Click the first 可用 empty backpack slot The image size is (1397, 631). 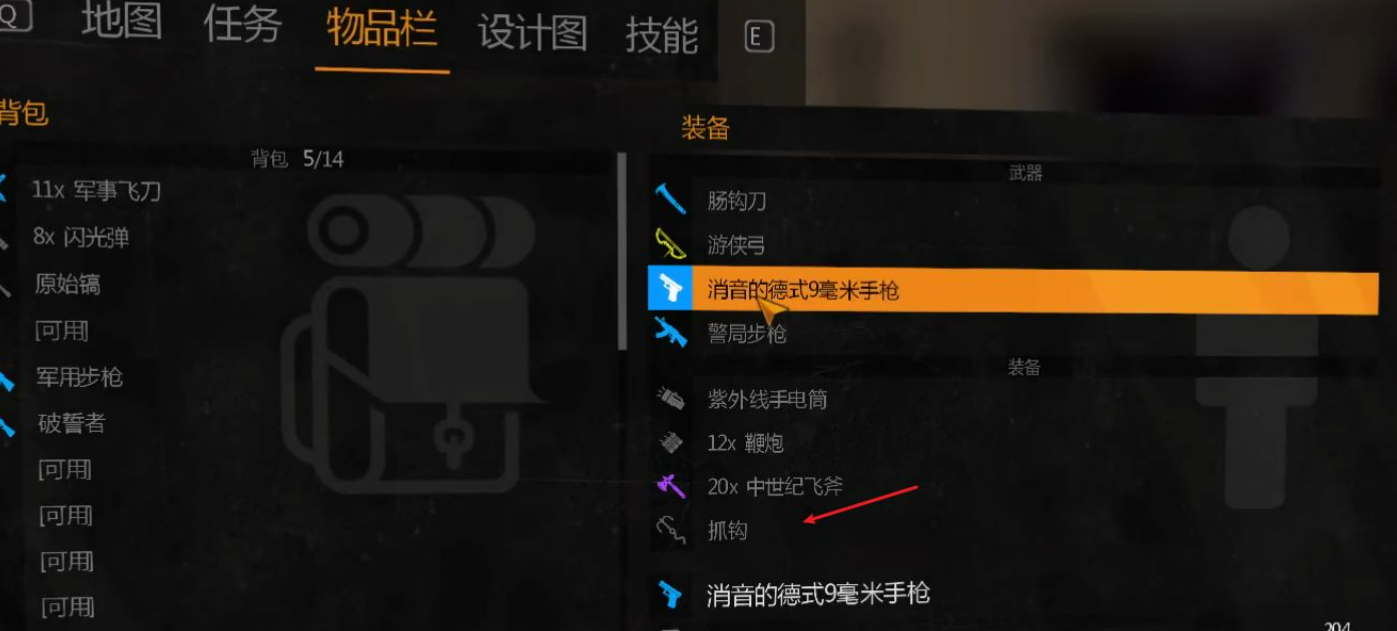(x=62, y=331)
